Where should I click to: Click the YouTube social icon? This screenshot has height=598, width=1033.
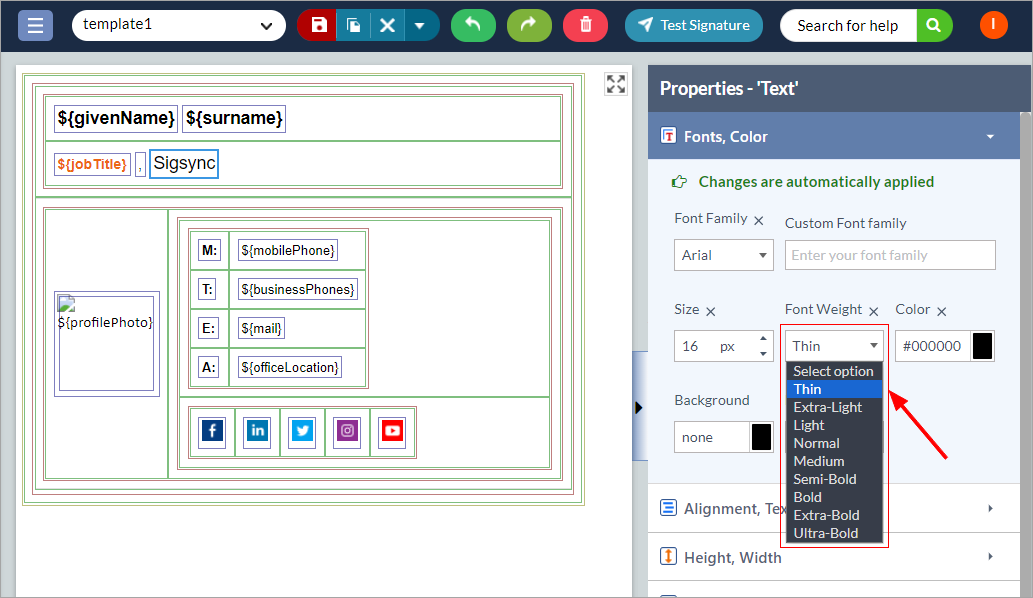[x=392, y=431]
